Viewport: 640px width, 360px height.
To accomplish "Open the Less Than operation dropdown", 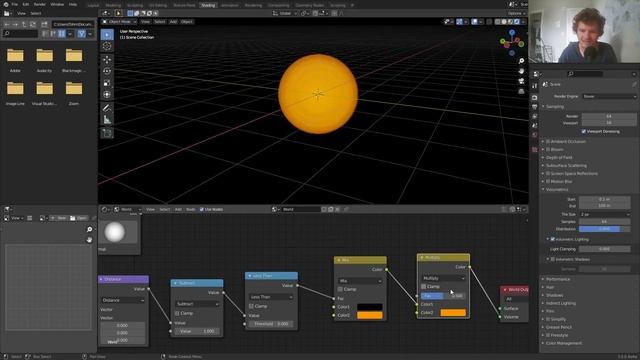I will 271,297.
